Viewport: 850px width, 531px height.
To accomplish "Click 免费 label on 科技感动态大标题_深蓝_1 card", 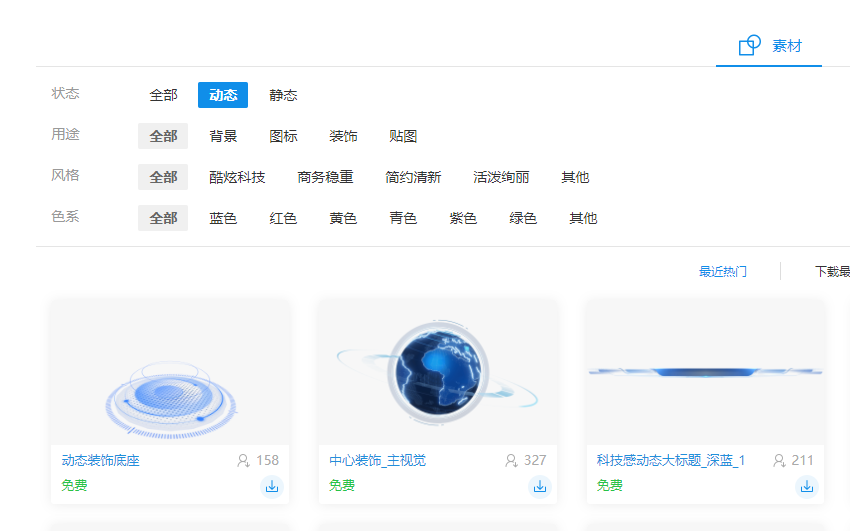I will (610, 485).
